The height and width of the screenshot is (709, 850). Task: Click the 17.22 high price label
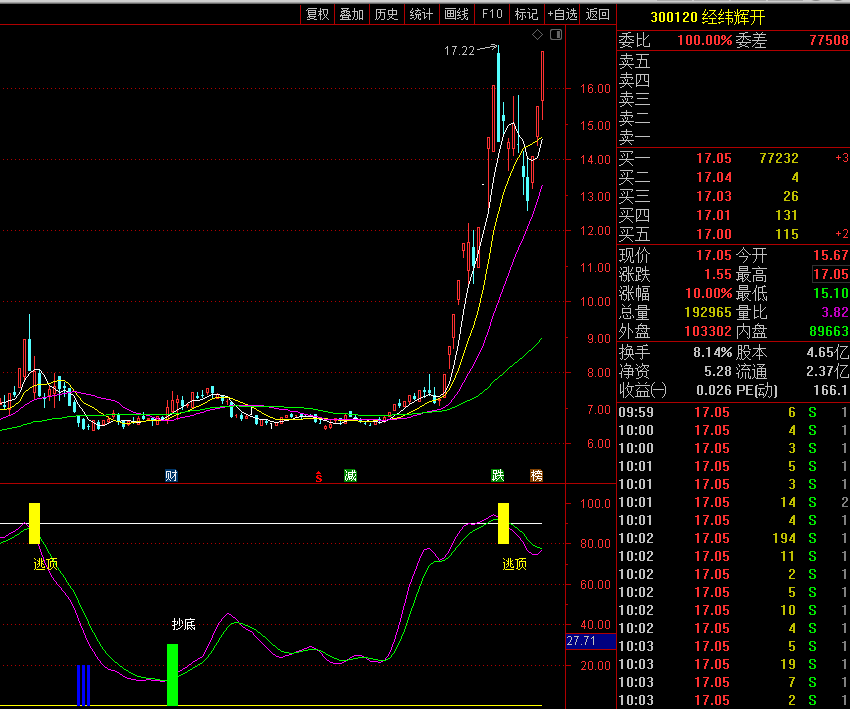pos(459,51)
